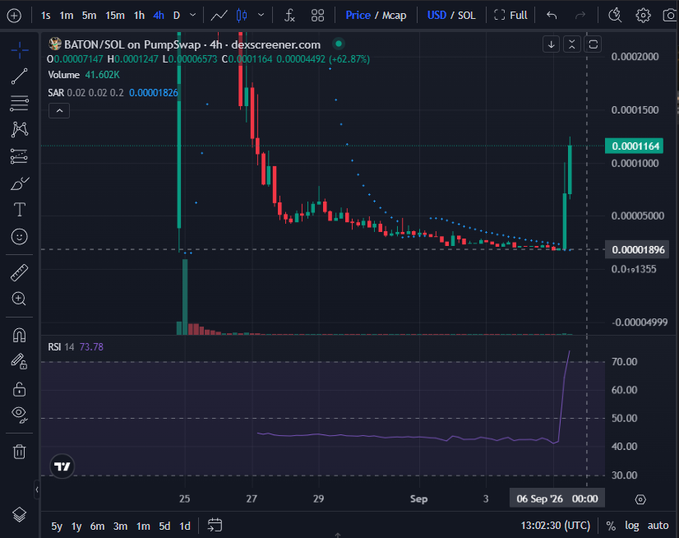Screen dimensions: 679x538
Task: Switch denomination to SOL
Action: [466, 16]
